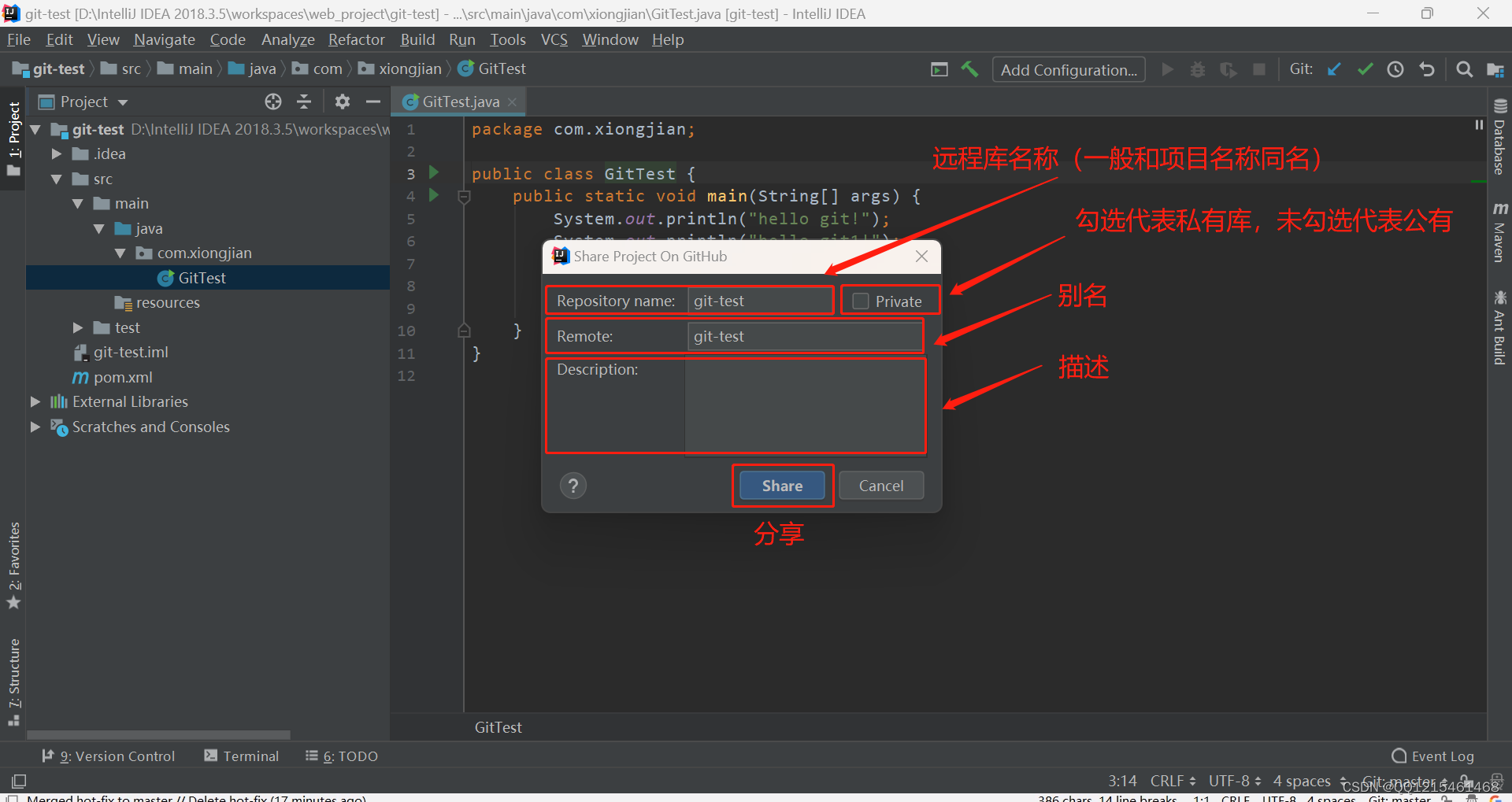The image size is (1512, 802).
Task: Open the TODO tool window
Action: pos(342,756)
